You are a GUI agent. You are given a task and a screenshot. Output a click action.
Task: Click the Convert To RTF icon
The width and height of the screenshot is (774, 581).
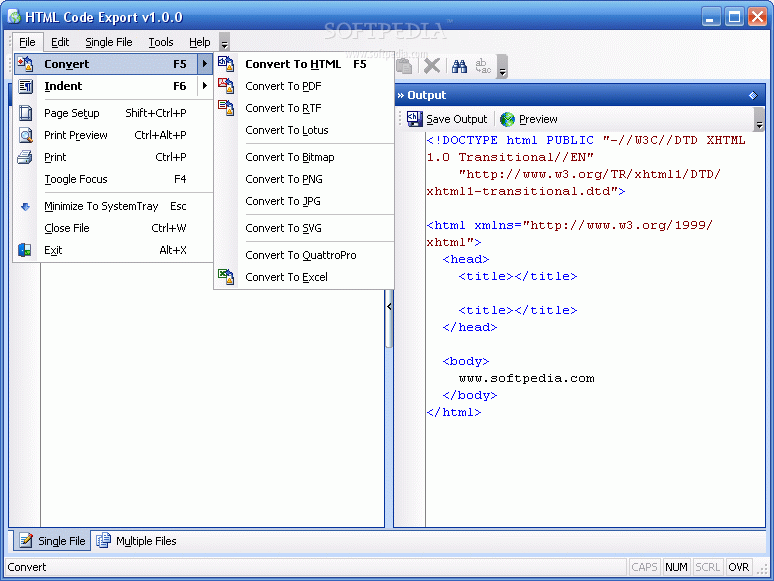tap(226, 108)
